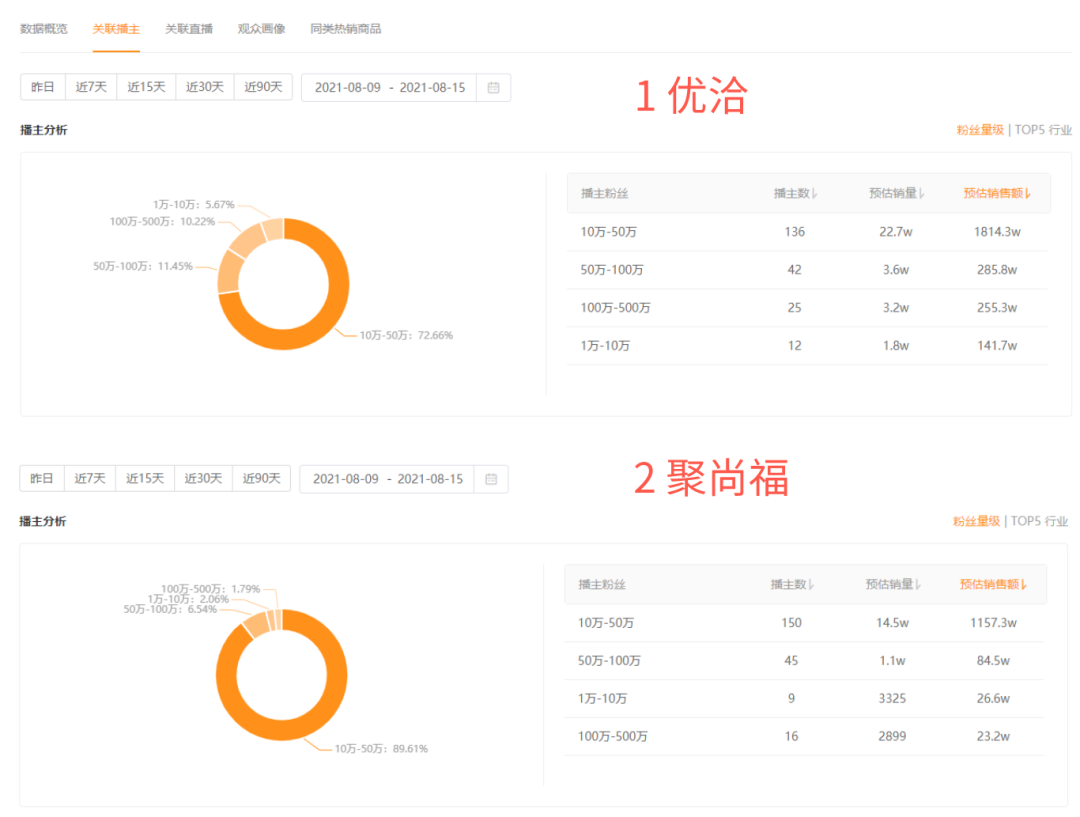Open calendar icon in the 聚尚福 date picker

point(491,479)
